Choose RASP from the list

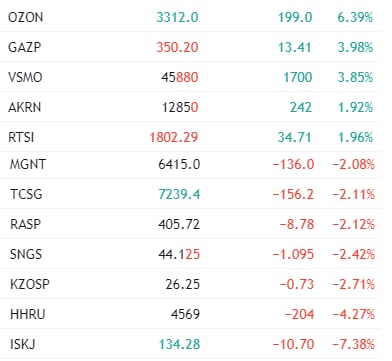(x=25, y=224)
